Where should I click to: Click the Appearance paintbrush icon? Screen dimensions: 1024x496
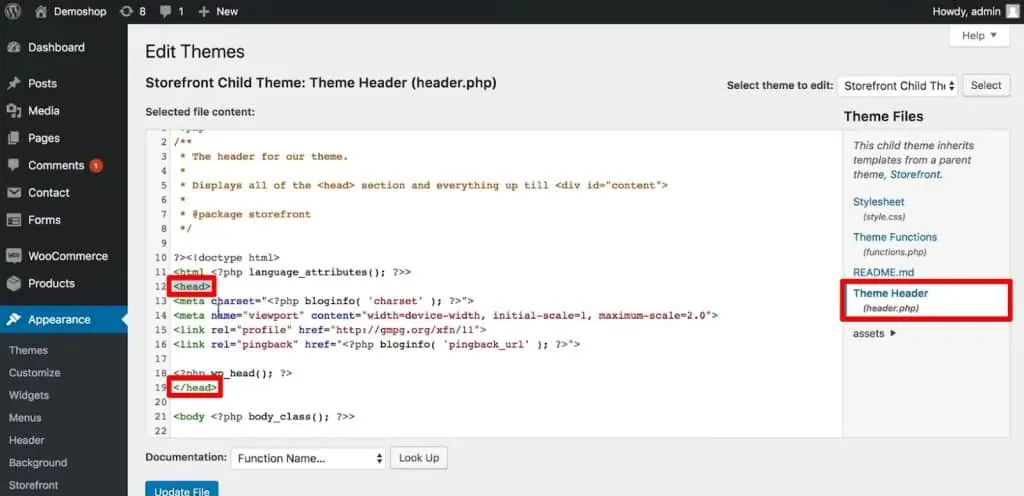14,320
